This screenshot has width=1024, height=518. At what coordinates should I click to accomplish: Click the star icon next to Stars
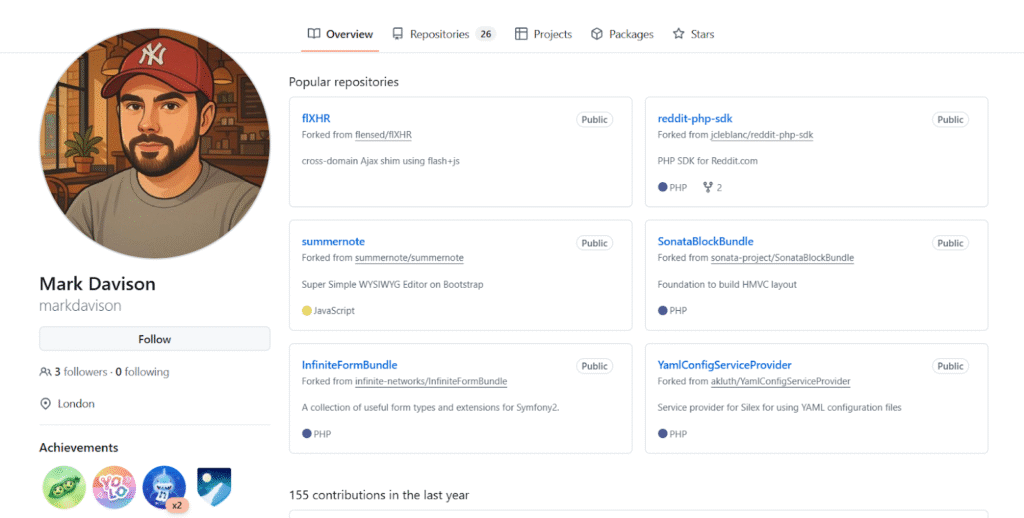pyautogui.click(x=679, y=34)
